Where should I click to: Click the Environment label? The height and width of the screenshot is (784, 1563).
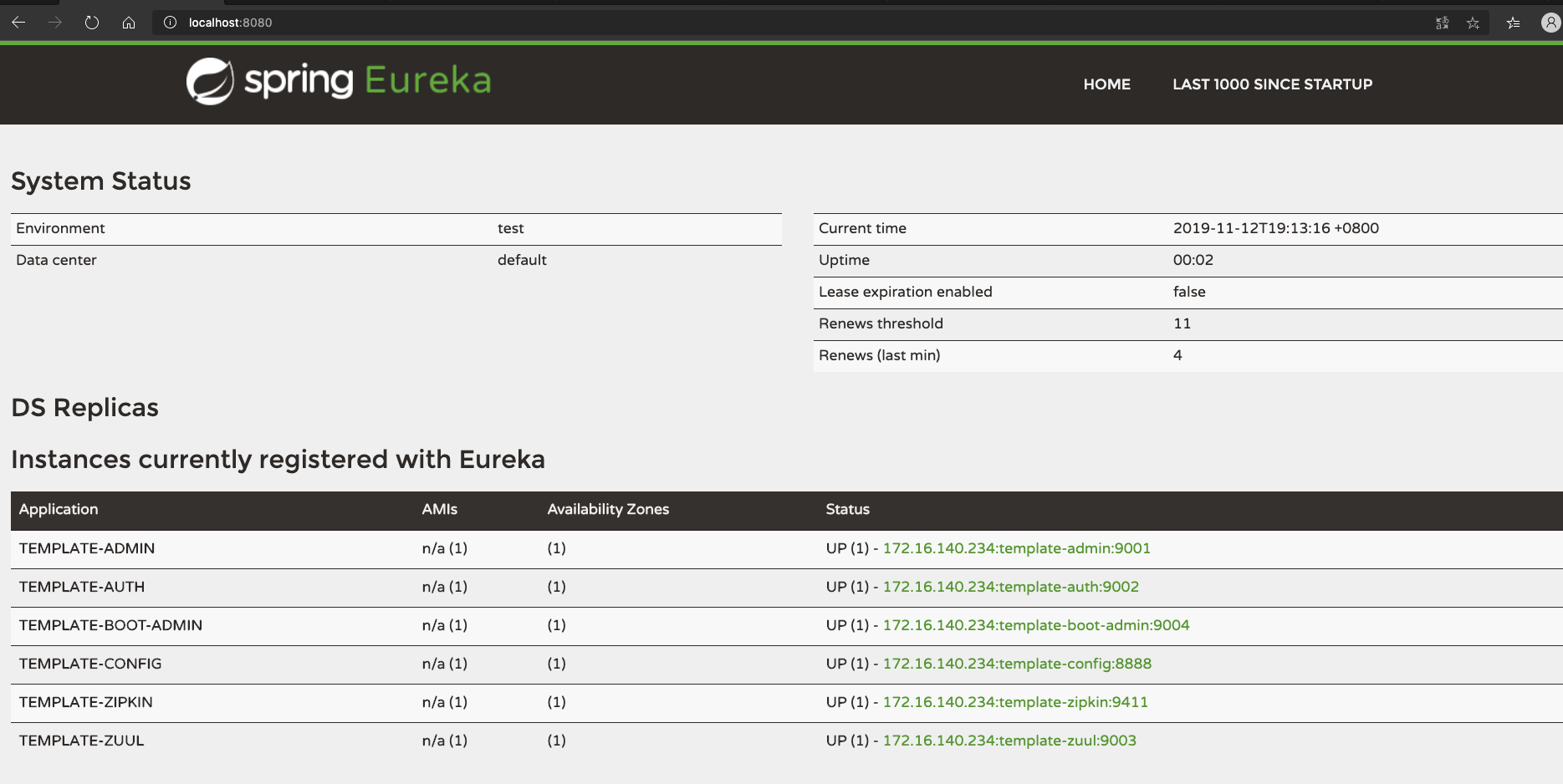60,229
